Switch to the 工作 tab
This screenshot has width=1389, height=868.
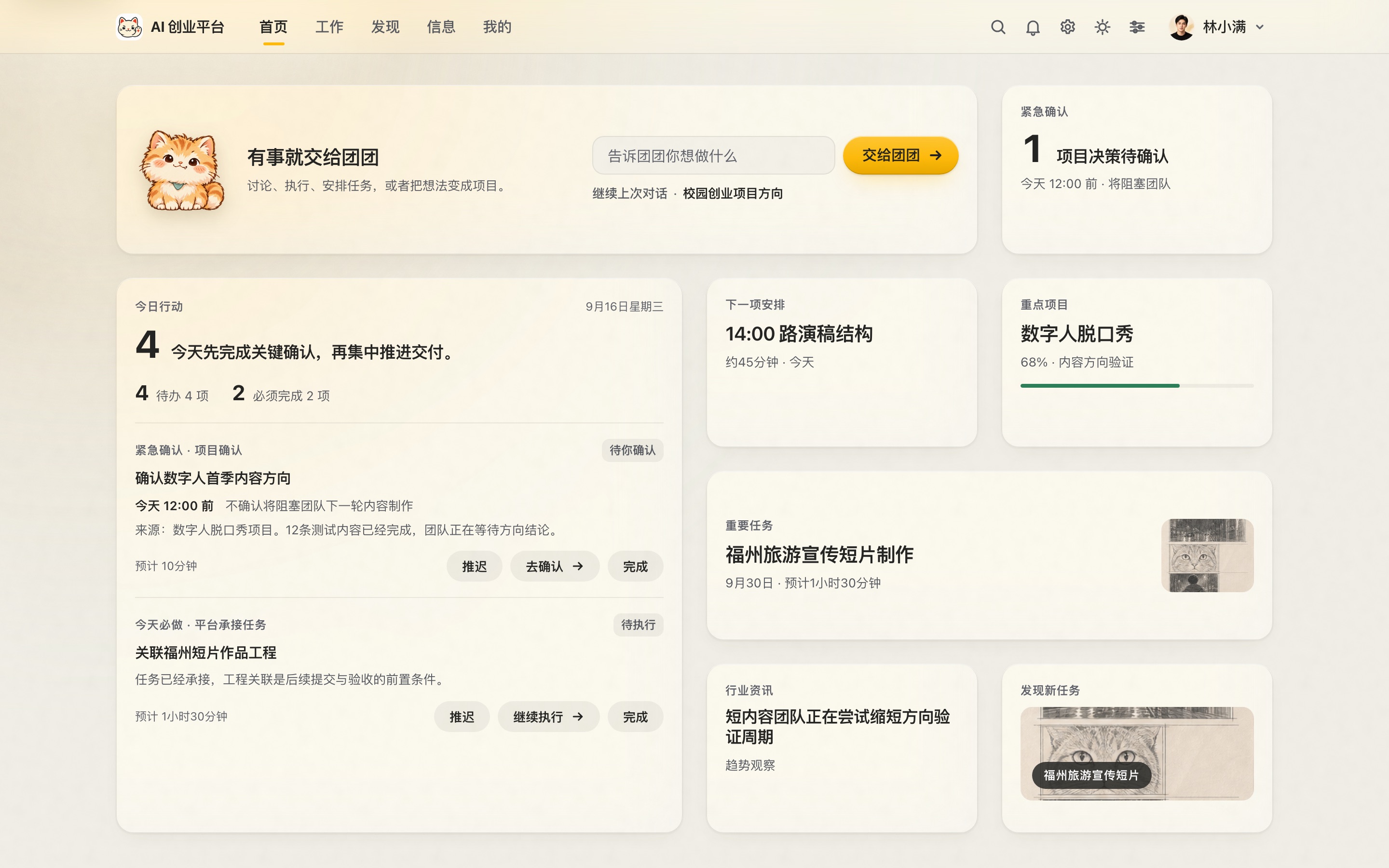[x=329, y=27]
